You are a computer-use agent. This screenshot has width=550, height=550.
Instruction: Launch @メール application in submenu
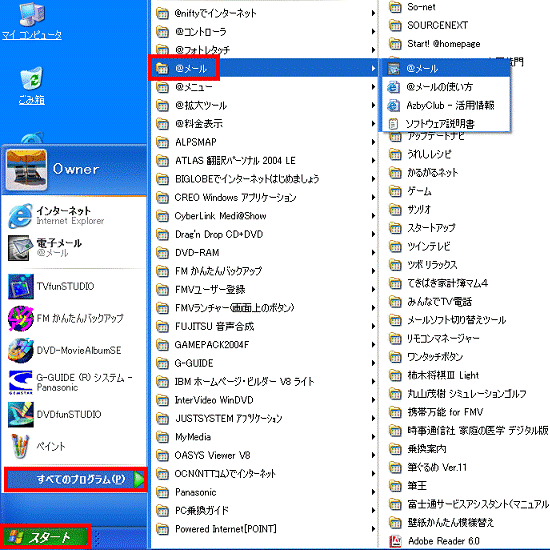[x=445, y=68]
